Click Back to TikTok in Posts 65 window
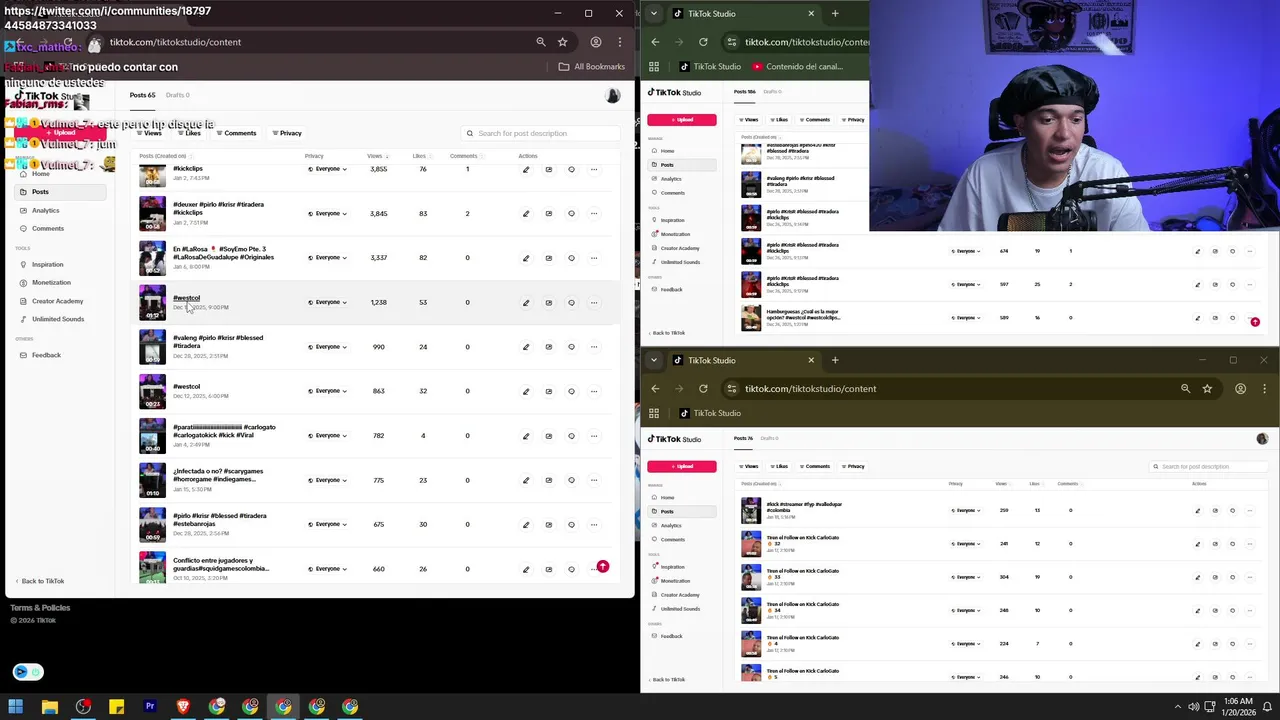Viewport: 1280px width, 720px height. (40, 581)
